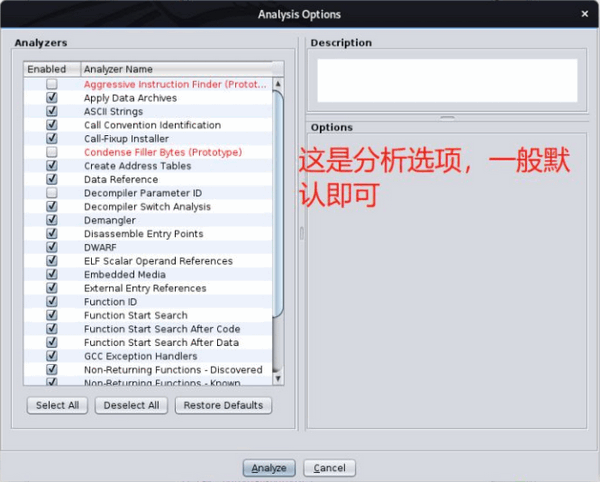Select the Embedded Media analyzer row

148,274
